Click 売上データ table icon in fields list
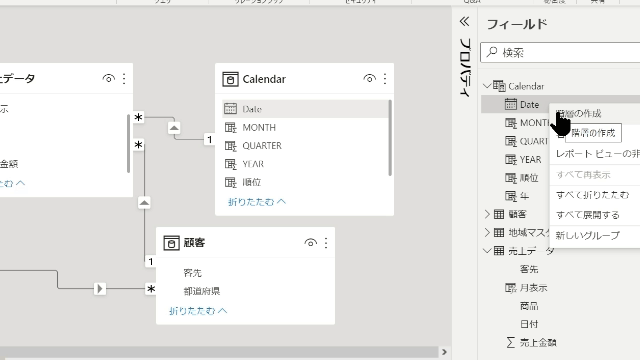Image resolution: width=640 pixels, height=360 pixels. [499, 251]
